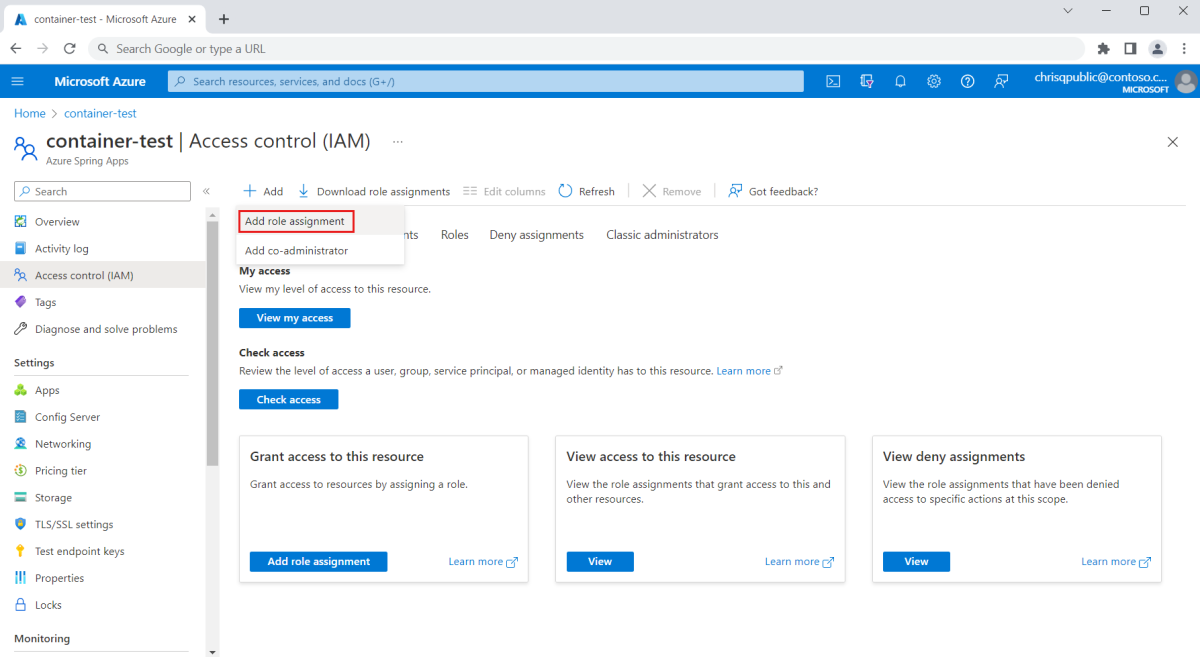
Task: Expand the portal hamburger menu
Action: click(17, 81)
